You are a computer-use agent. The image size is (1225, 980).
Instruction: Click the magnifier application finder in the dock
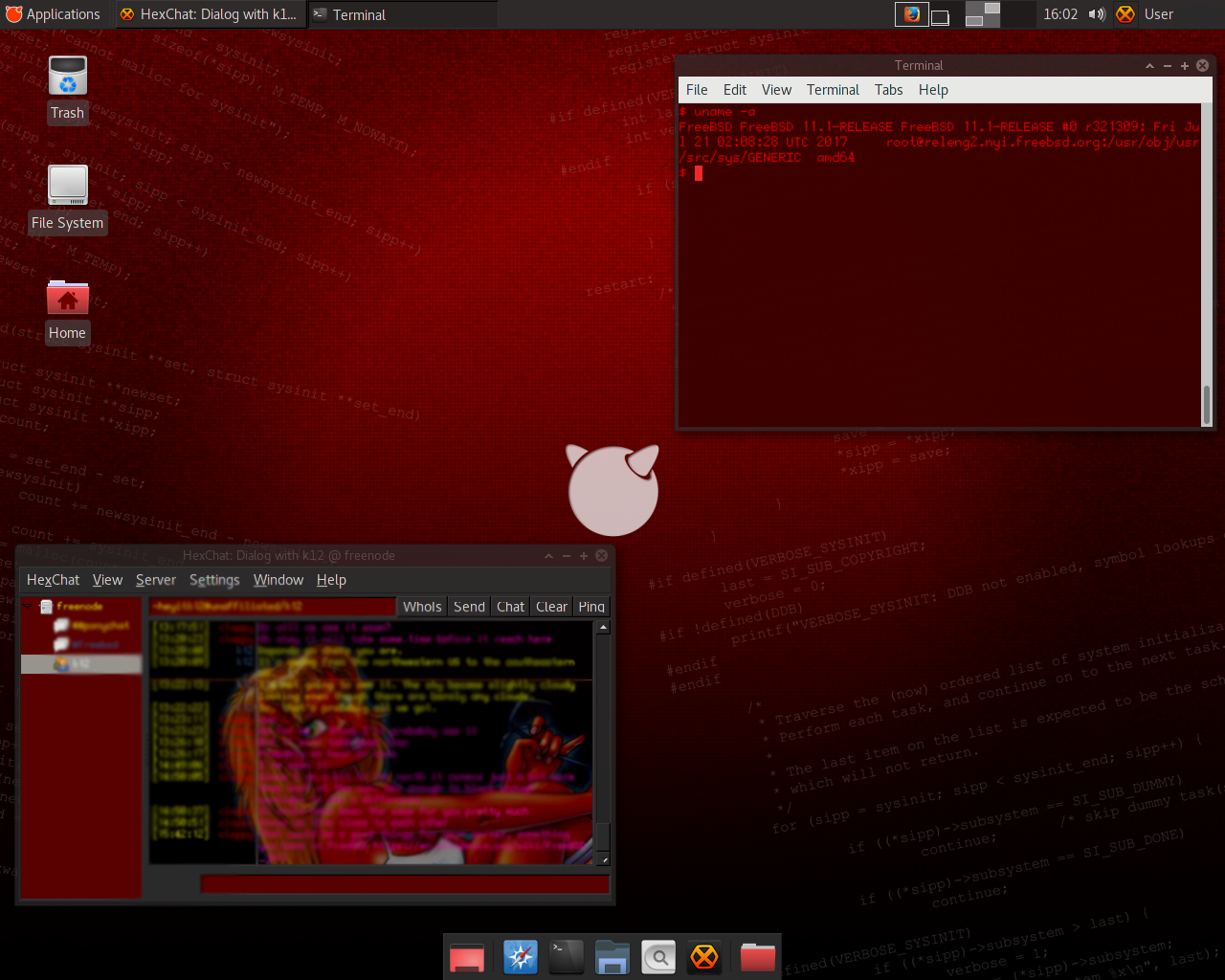click(x=658, y=957)
